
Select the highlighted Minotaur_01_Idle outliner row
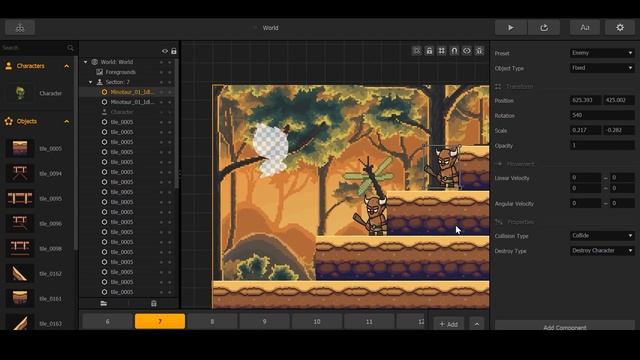pyautogui.click(x=127, y=92)
